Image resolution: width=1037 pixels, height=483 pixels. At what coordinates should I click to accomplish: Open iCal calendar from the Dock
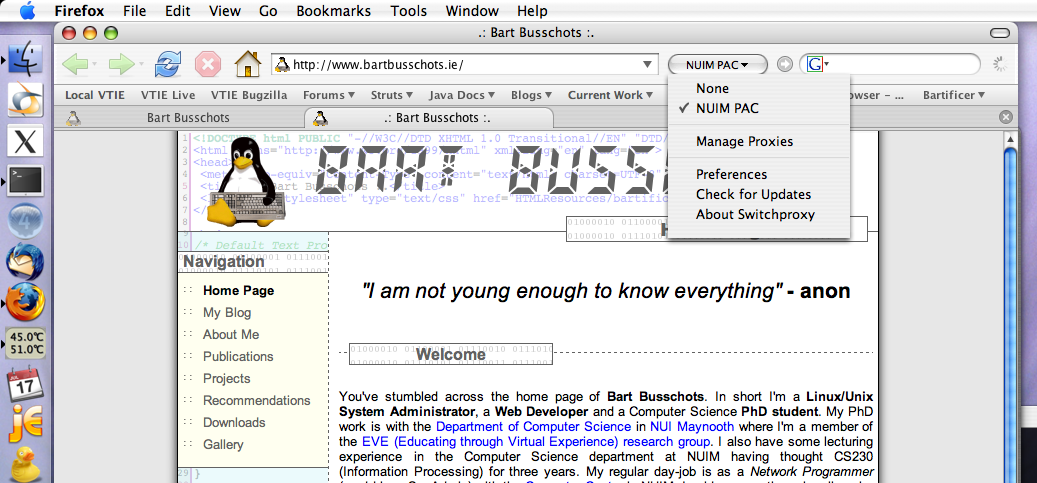pos(25,383)
